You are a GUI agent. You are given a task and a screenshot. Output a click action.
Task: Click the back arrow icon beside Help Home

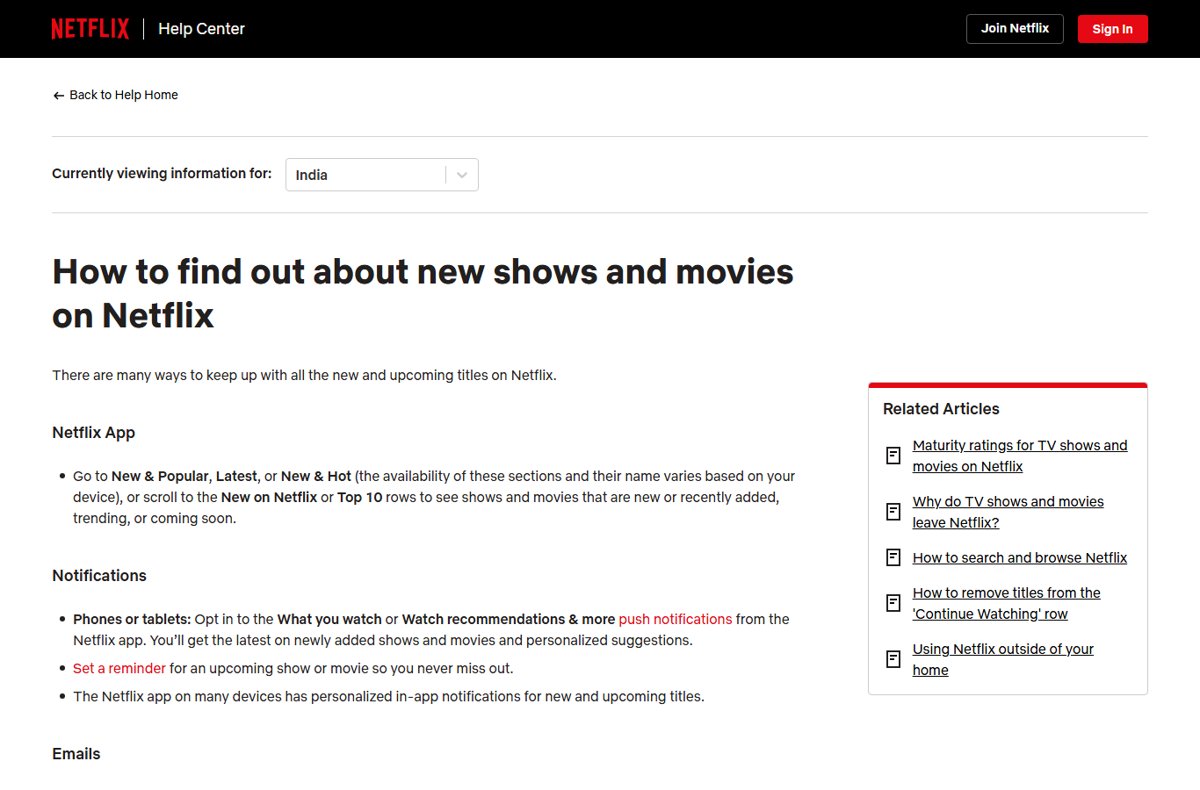pyautogui.click(x=58, y=95)
